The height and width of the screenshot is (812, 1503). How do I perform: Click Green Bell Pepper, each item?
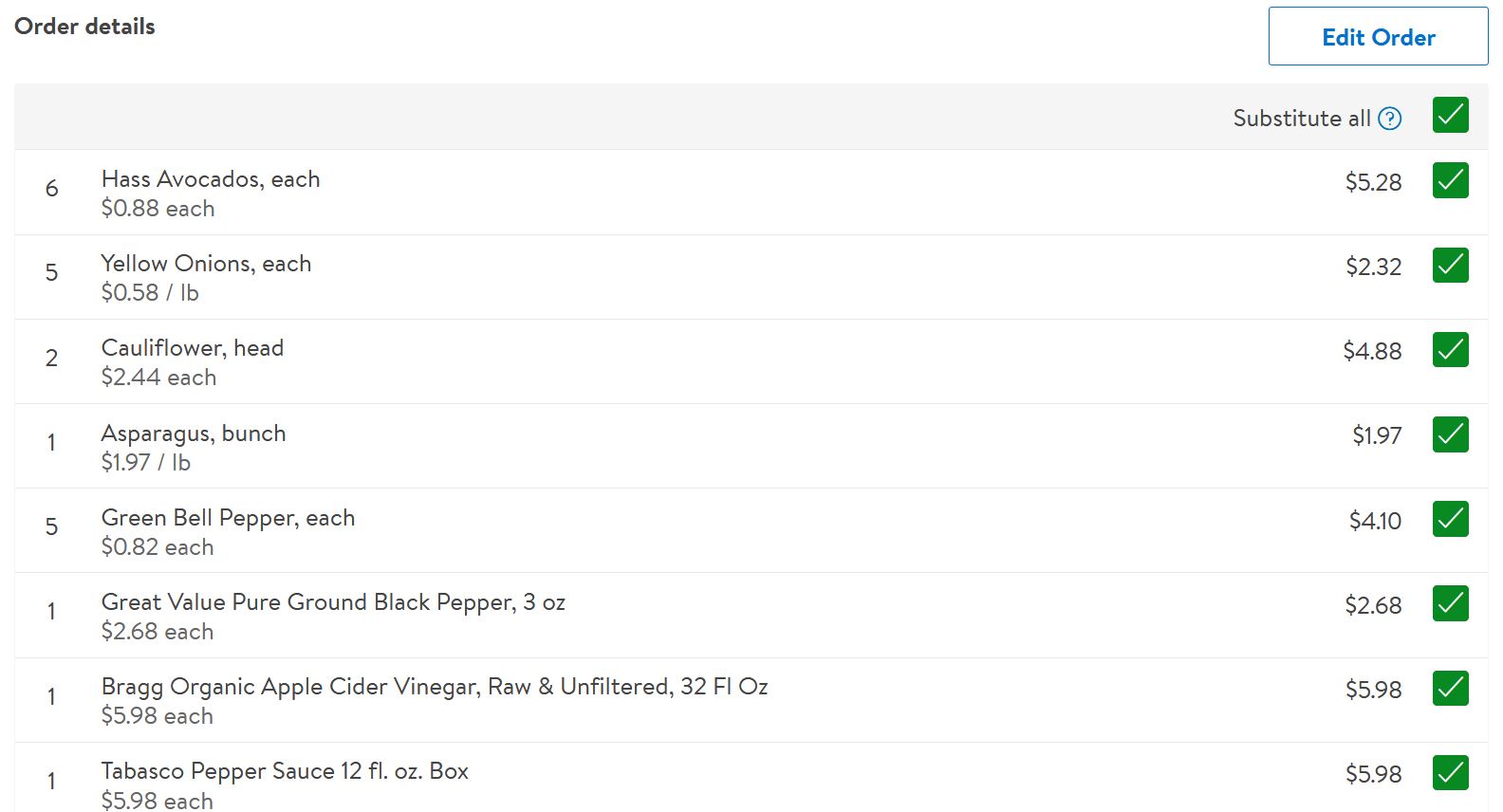[x=228, y=518]
